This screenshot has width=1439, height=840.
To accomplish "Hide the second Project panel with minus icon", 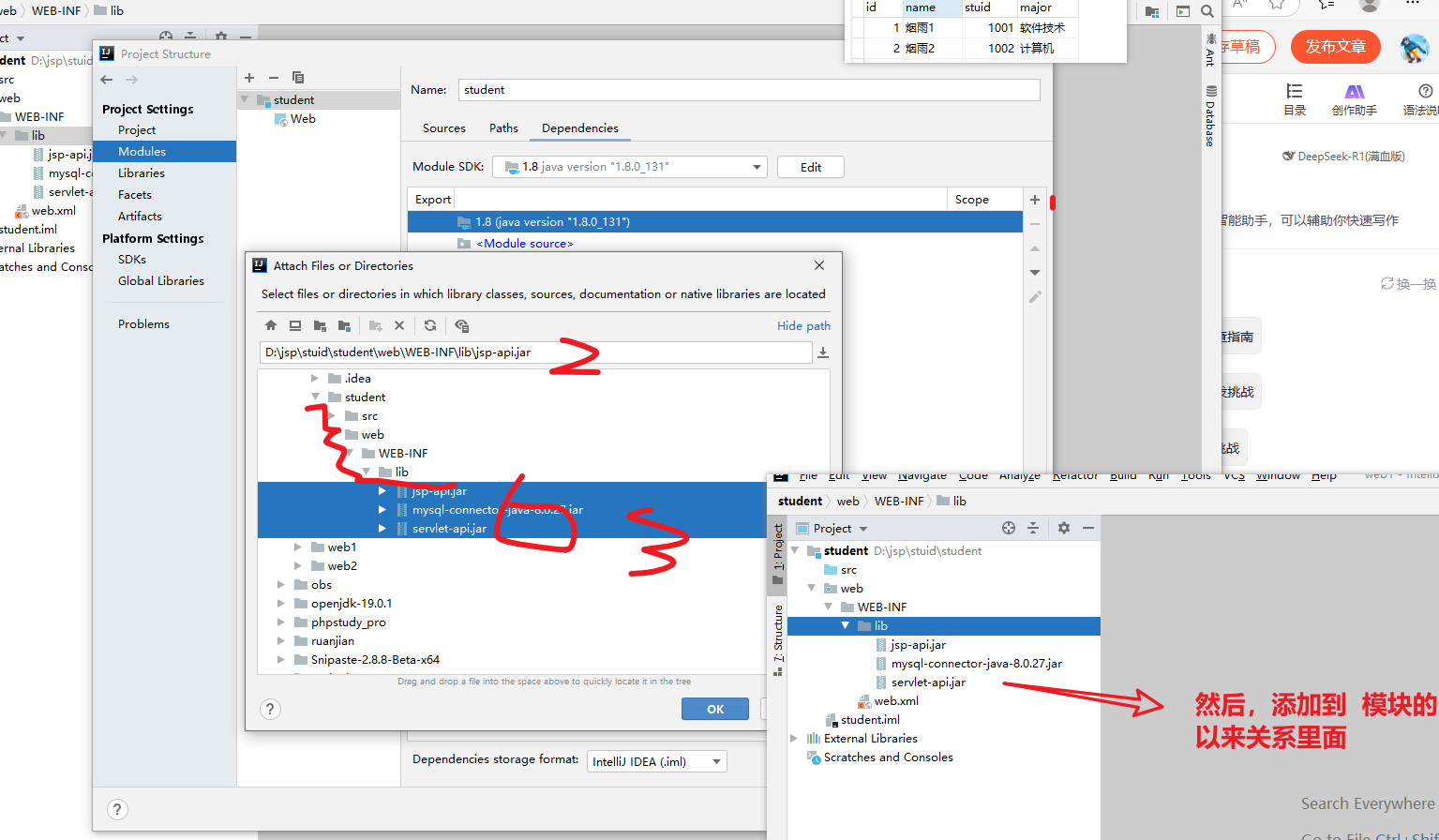I will point(1088,528).
